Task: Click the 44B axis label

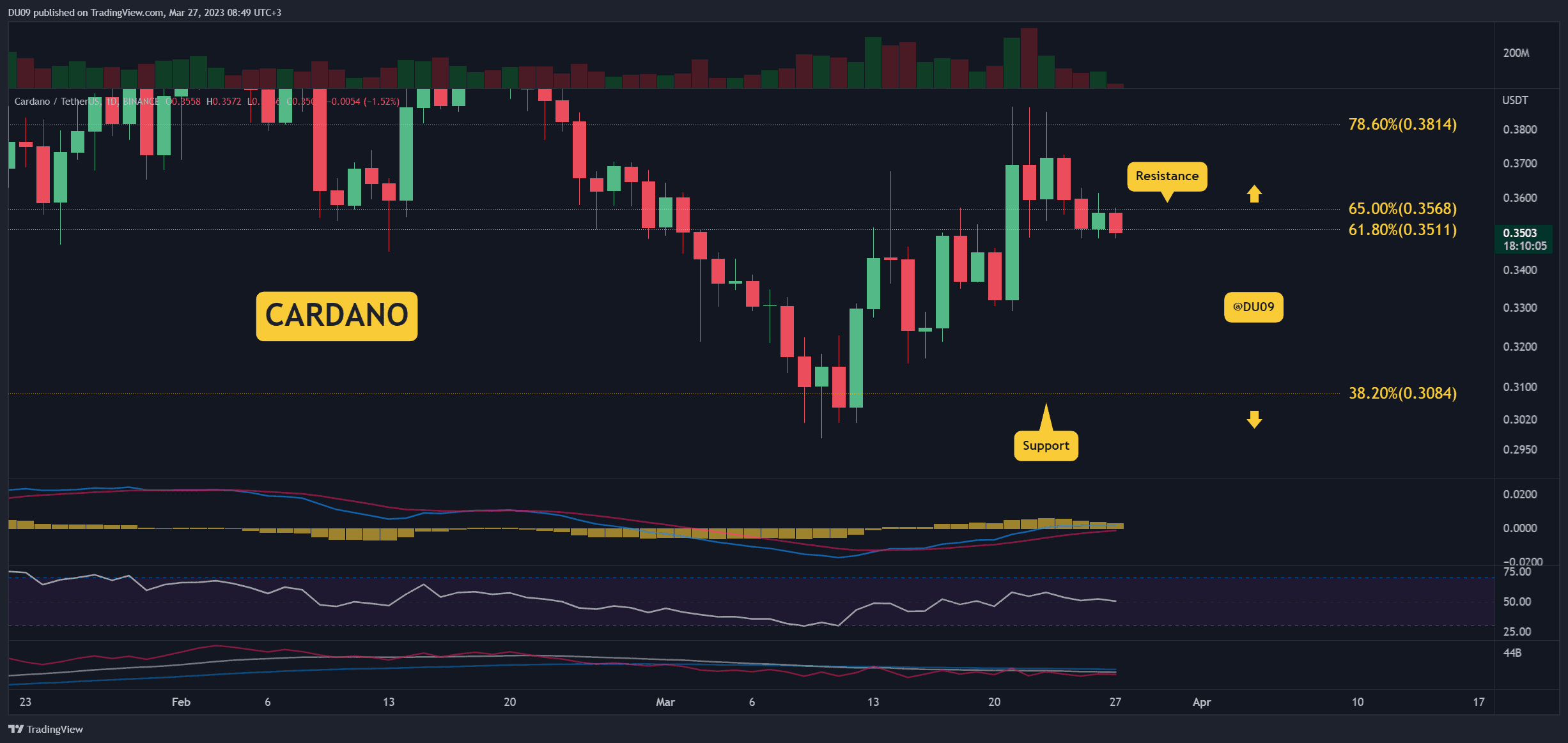Action: click(x=1512, y=653)
